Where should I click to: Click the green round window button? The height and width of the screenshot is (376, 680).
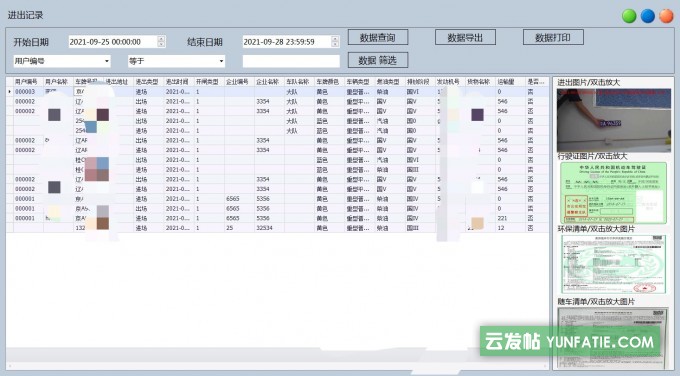[x=629, y=16]
